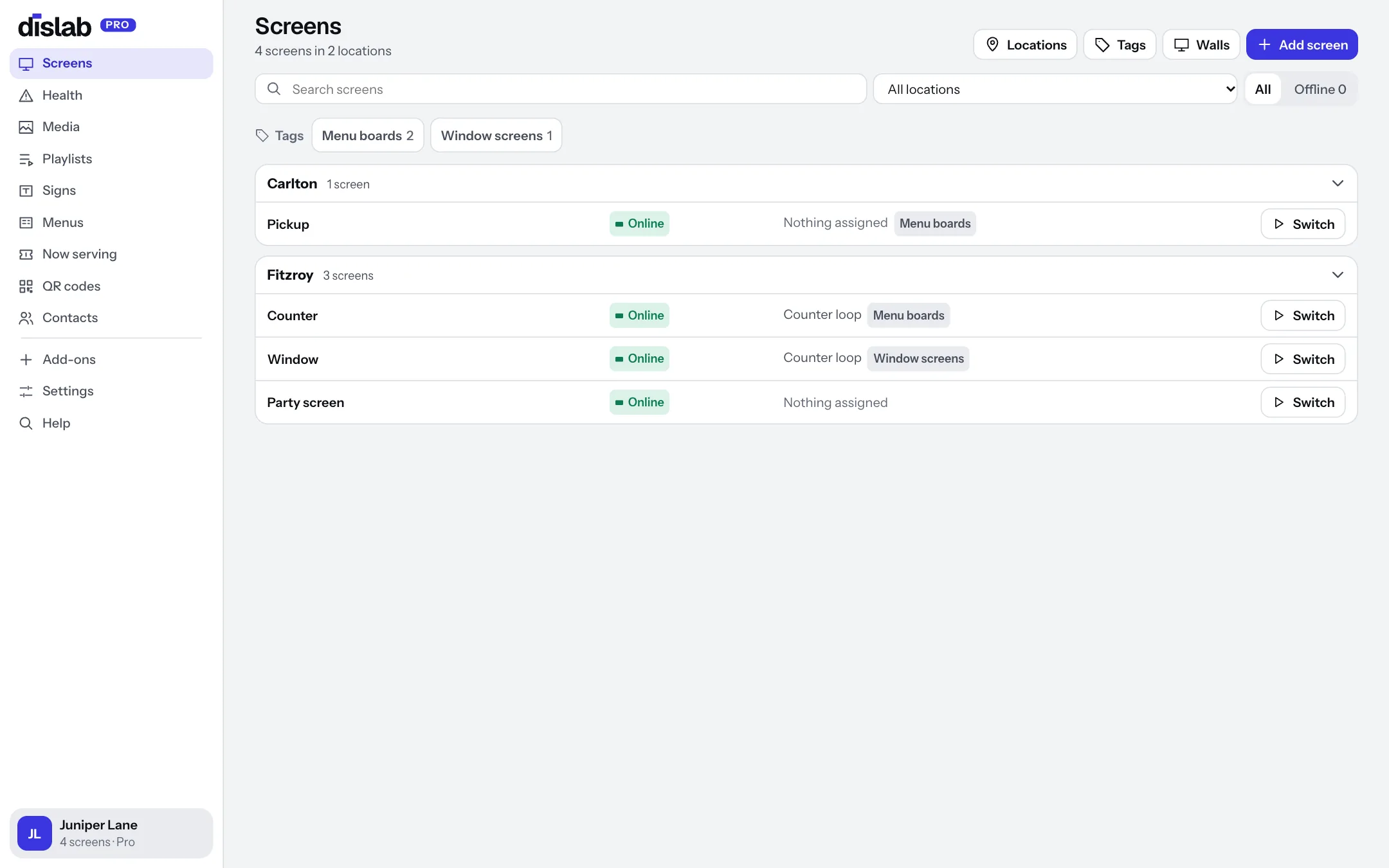Click the tag icon beside Tags label
Screen dimensions: 1389x868
pos(262,136)
